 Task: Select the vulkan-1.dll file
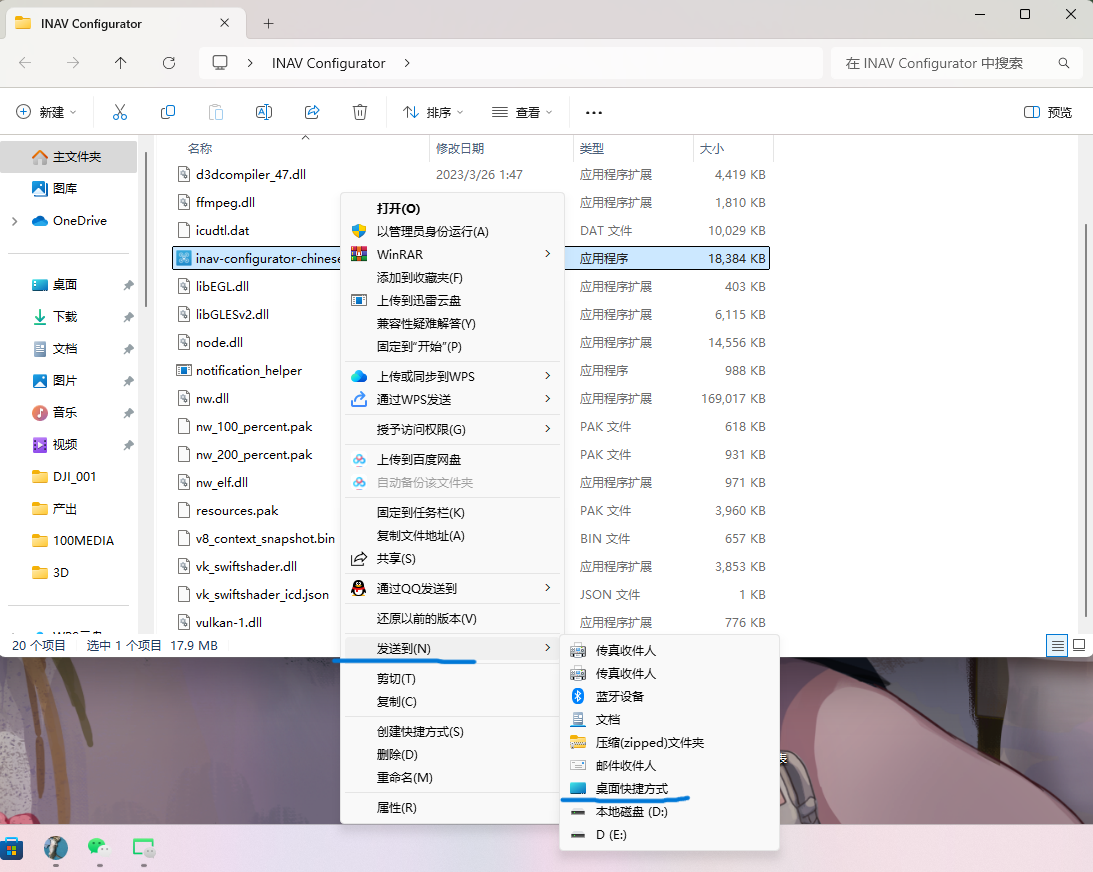coord(229,622)
